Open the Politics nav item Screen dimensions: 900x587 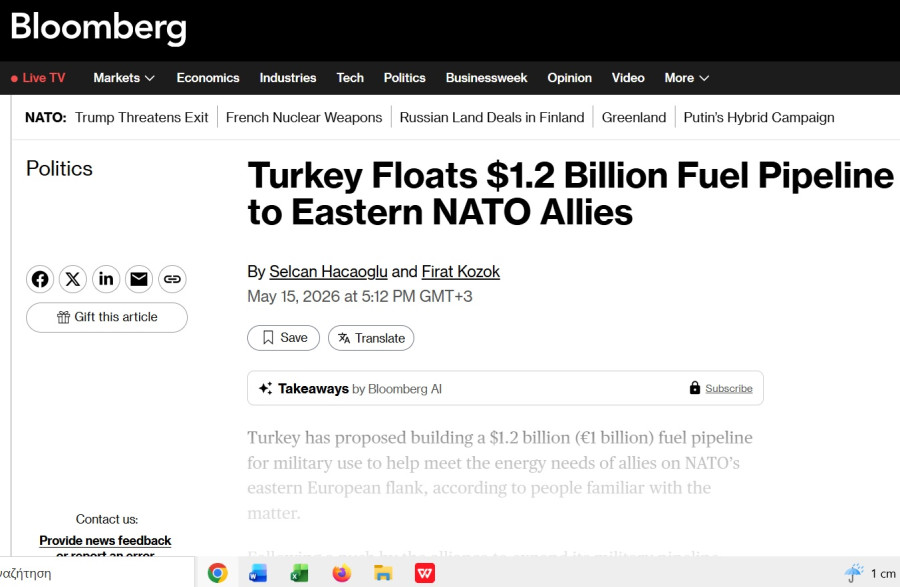tap(405, 78)
